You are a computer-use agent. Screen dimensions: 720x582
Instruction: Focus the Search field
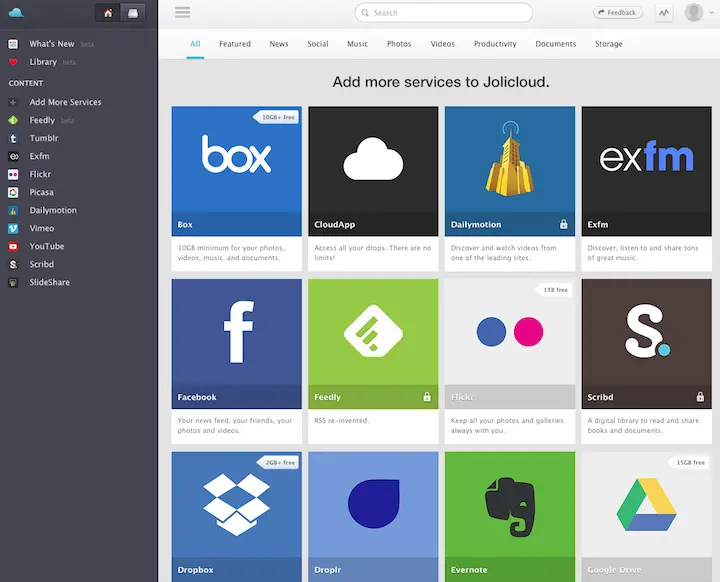tap(444, 13)
